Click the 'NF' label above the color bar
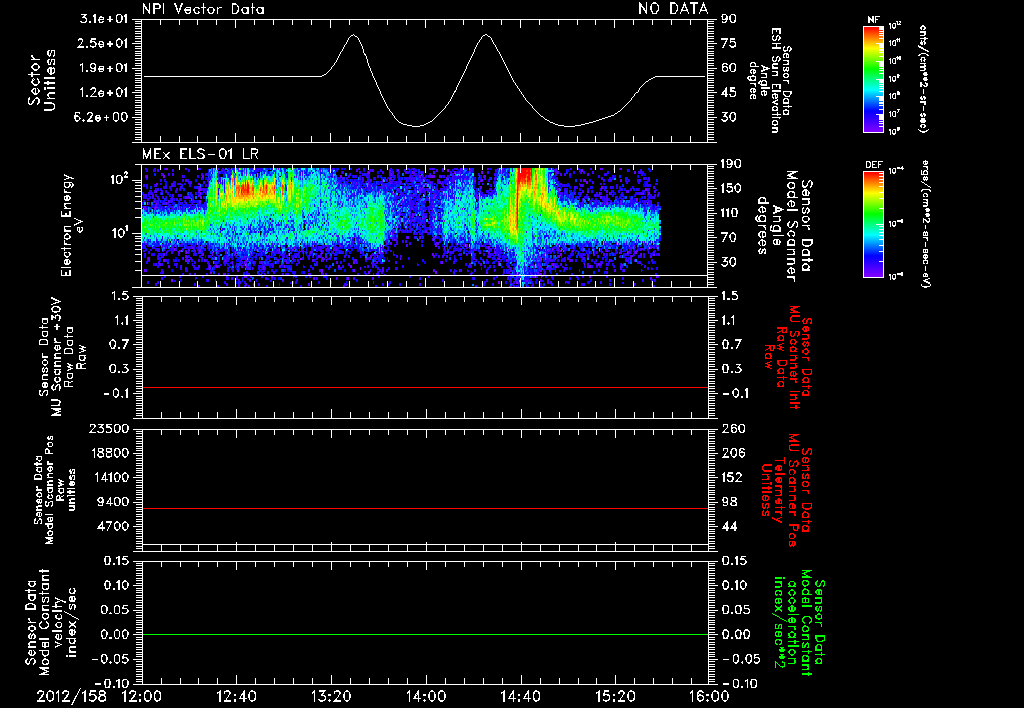This screenshot has height=708, width=1024. [x=873, y=20]
